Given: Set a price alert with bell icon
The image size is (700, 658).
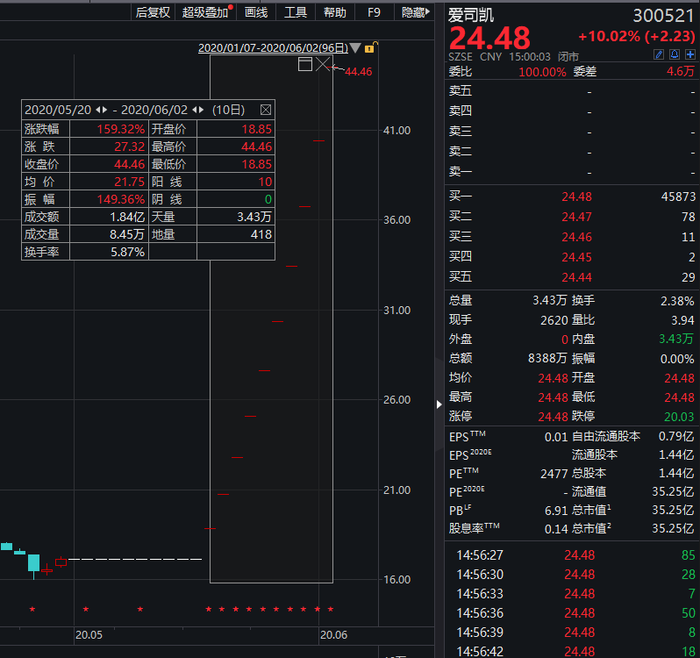Looking at the screenshot, I should click(x=675, y=54).
